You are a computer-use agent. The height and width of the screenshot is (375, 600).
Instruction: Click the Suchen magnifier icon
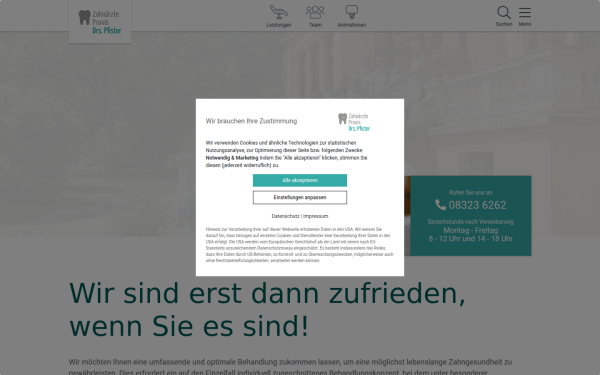(x=504, y=12)
